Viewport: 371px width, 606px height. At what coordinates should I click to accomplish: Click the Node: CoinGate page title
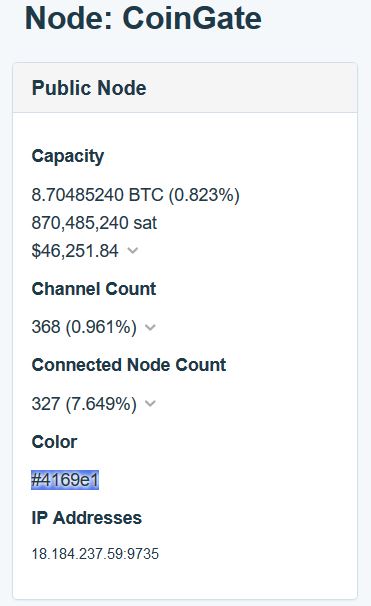pos(143,18)
